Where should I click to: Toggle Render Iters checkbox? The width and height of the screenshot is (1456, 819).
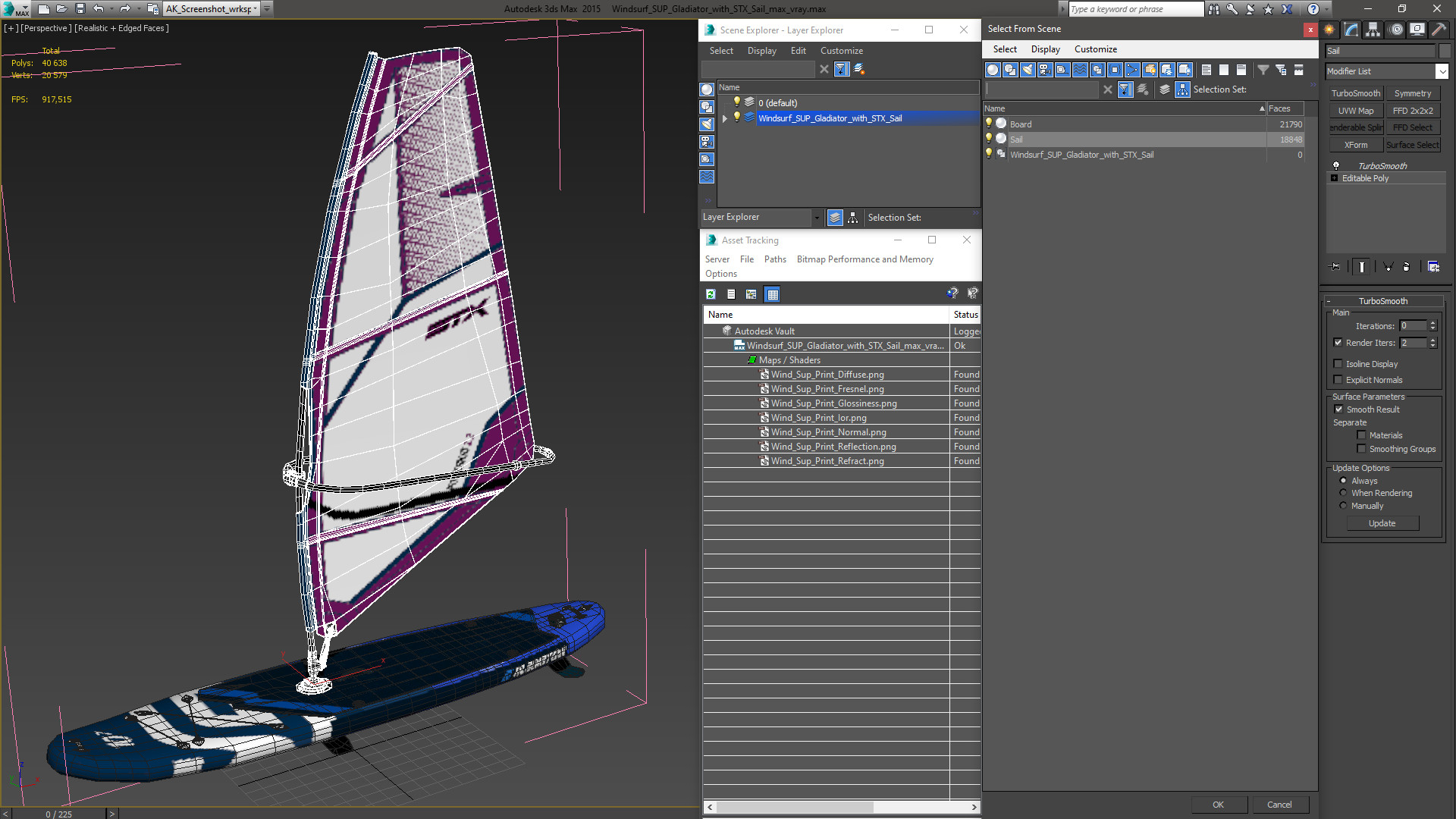[1338, 343]
